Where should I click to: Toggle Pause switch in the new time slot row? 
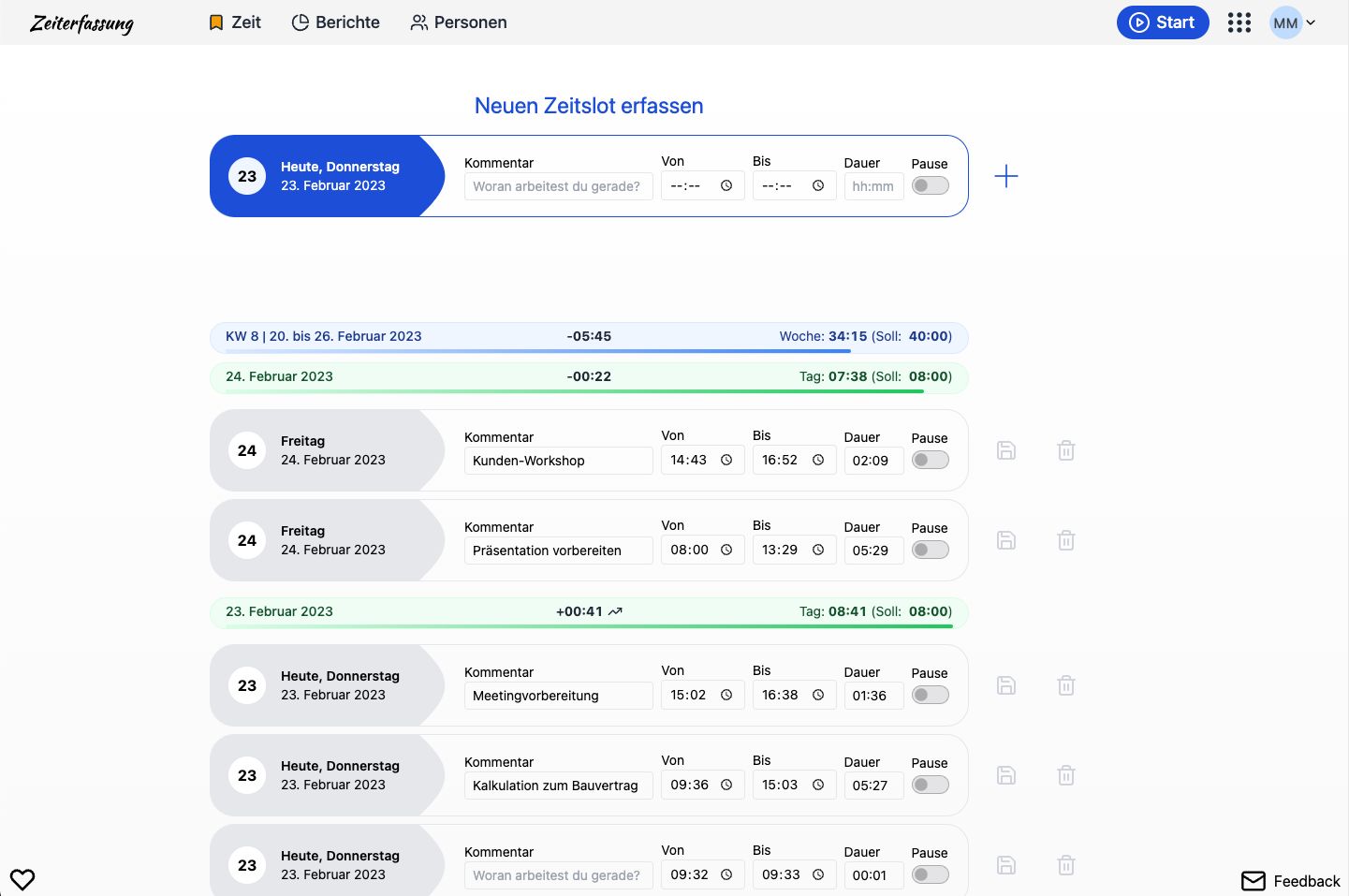[x=931, y=185]
